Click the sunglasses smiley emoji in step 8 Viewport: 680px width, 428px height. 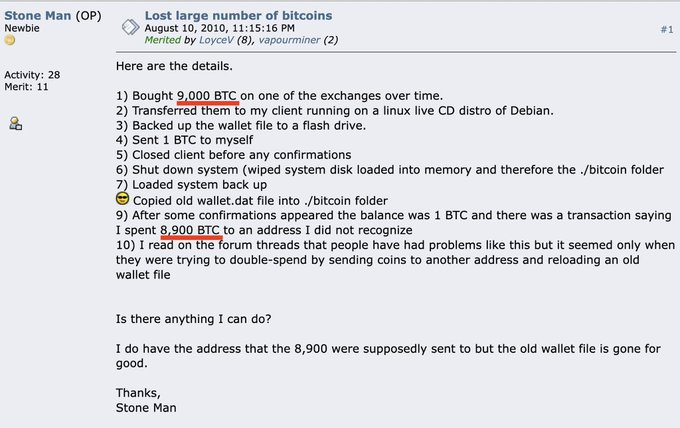pos(123,199)
